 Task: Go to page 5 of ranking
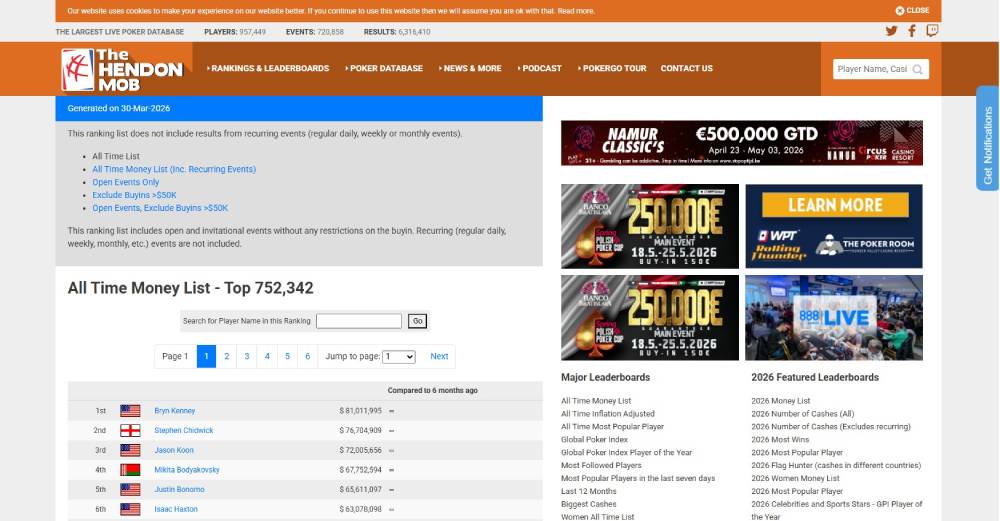pyautogui.click(x=288, y=356)
